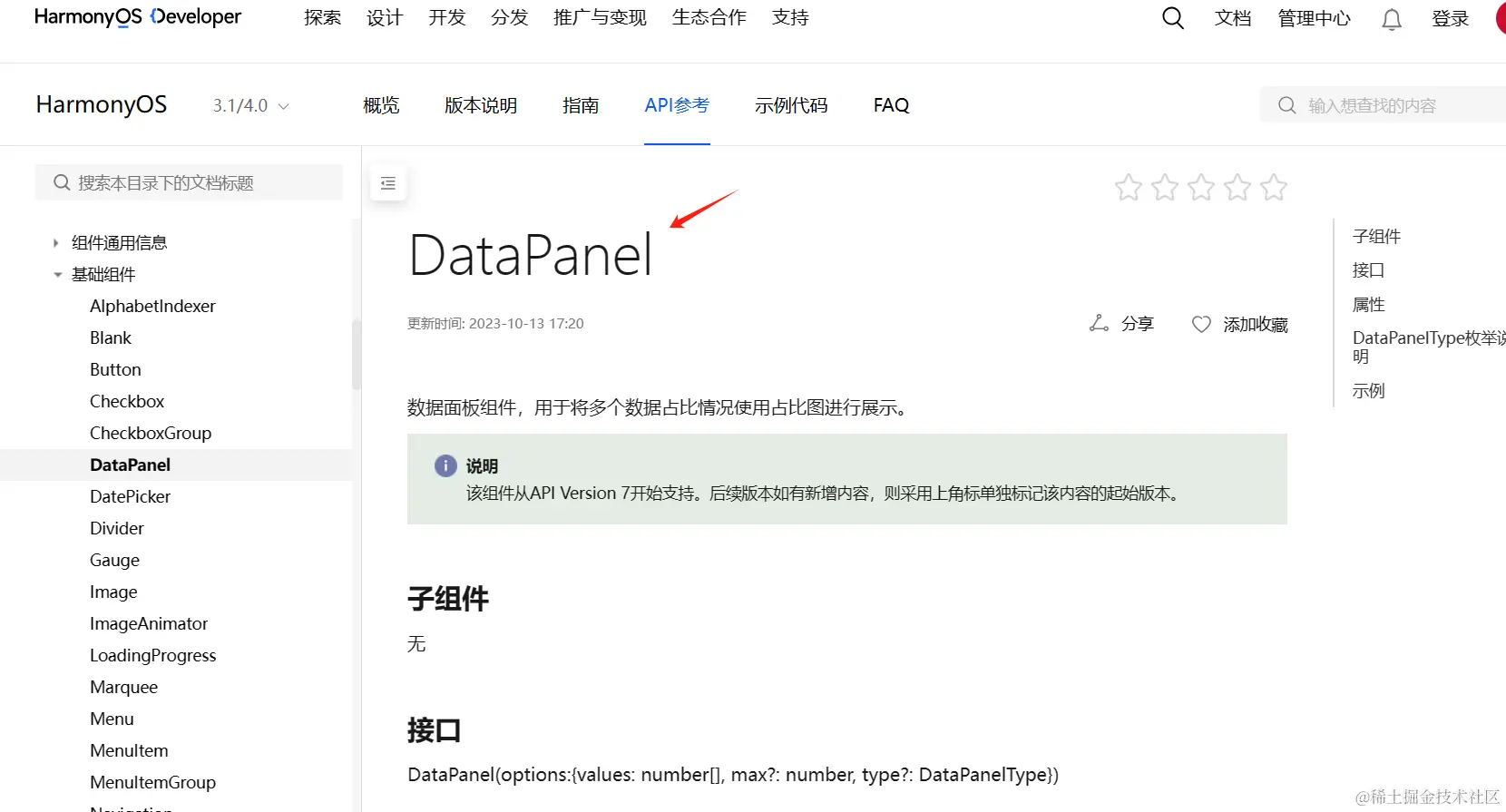Switch to the 概览 tab
This screenshot has width=1506, height=812.
pyautogui.click(x=381, y=105)
